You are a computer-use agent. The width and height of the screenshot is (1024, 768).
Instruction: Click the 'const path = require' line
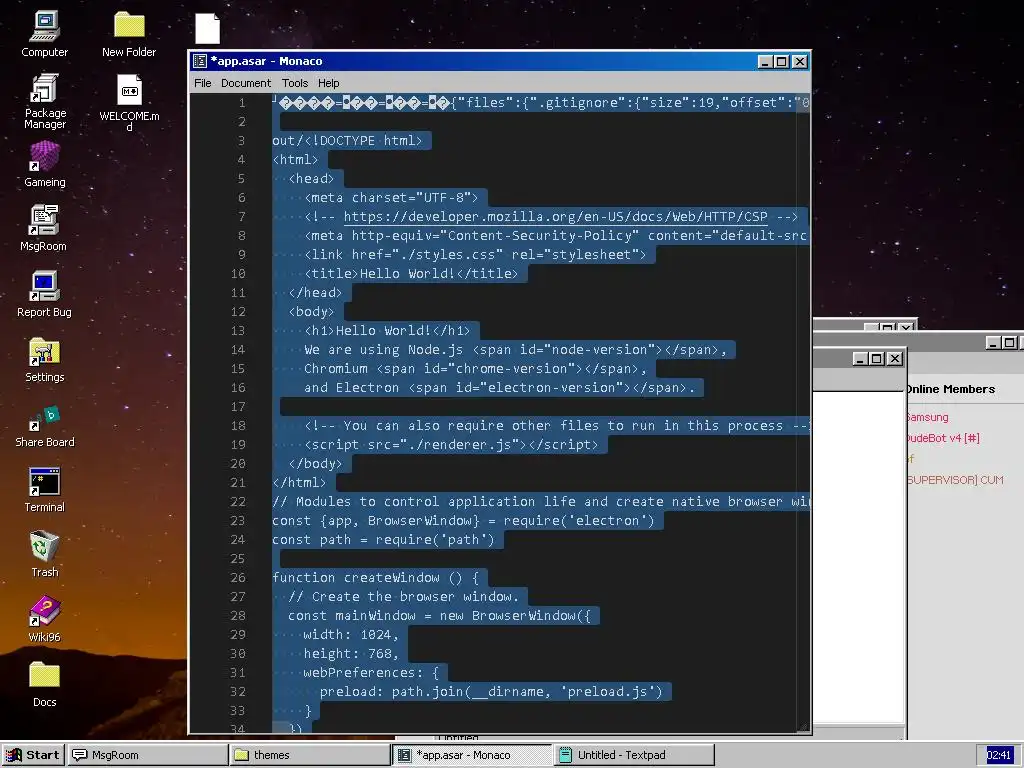(x=383, y=539)
